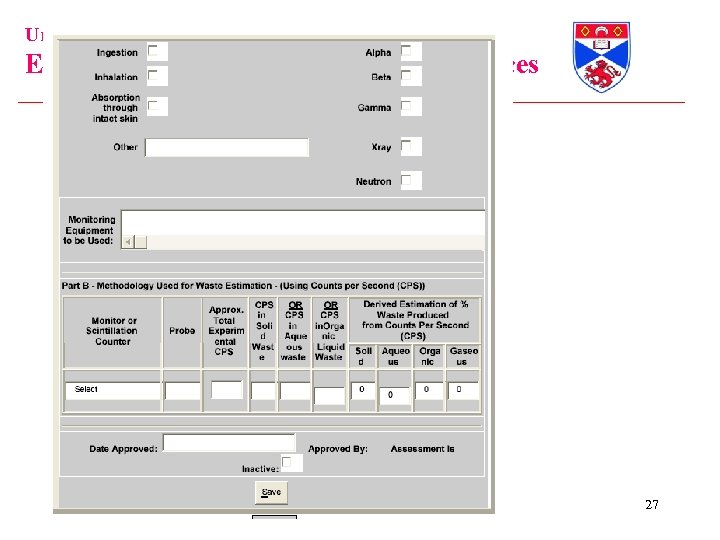Mark the assessment Inactive checkbox

pos(287,462)
